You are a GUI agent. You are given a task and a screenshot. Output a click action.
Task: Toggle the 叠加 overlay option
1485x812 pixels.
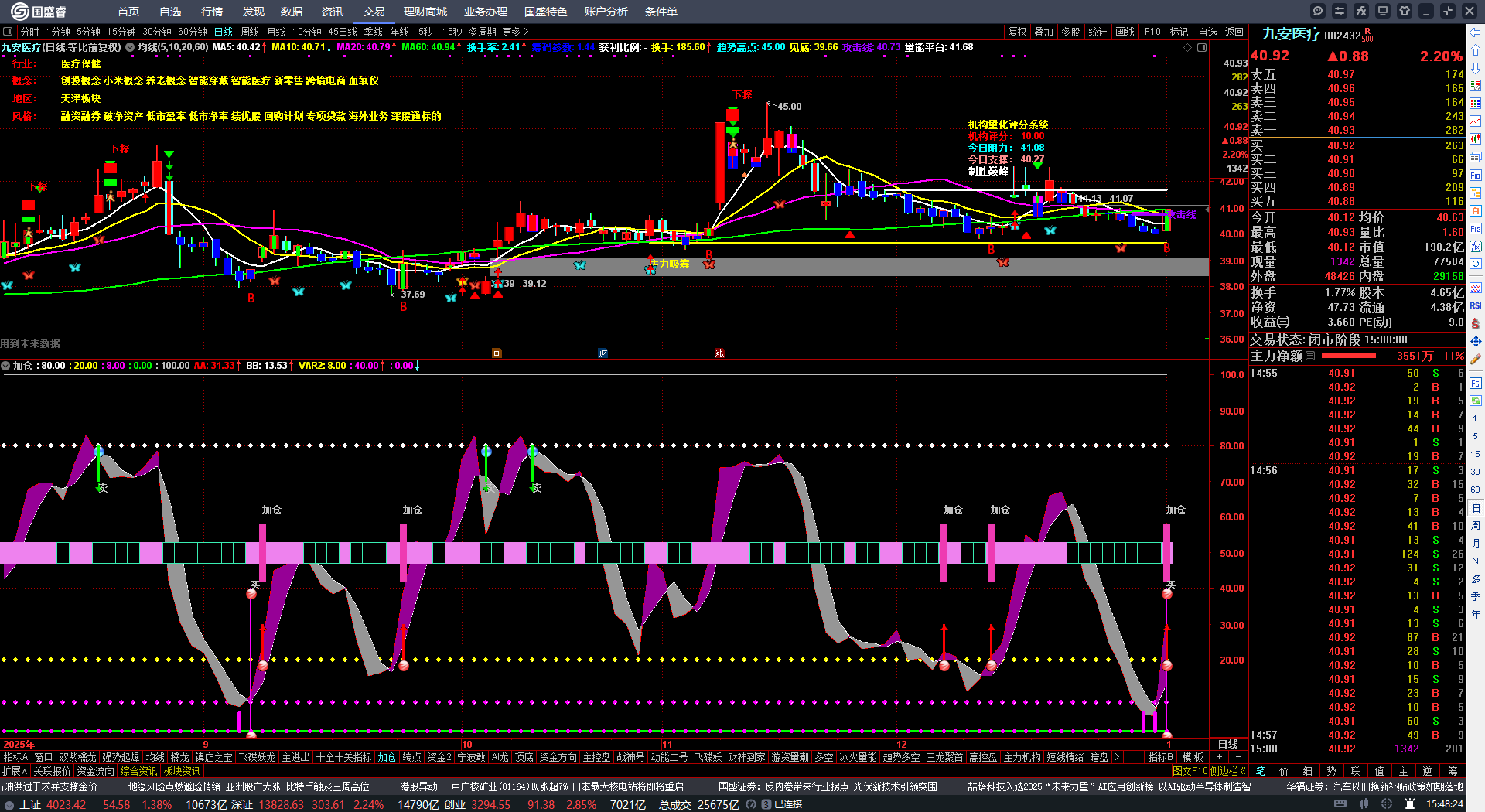tap(1044, 32)
